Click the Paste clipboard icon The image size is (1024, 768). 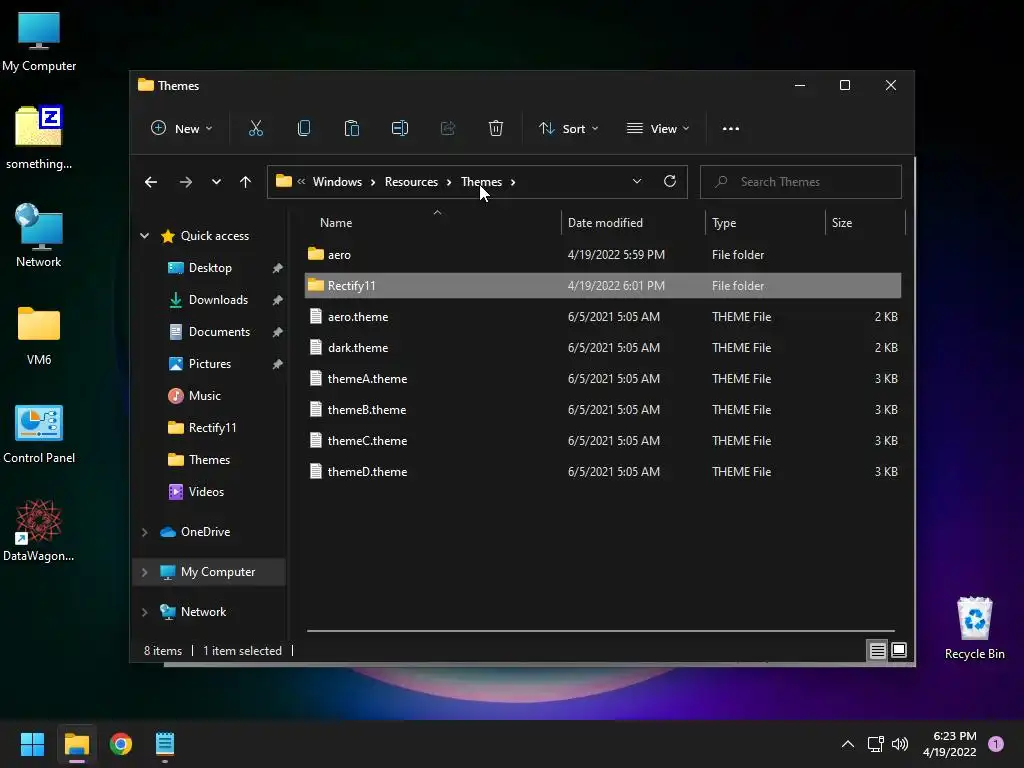click(351, 129)
